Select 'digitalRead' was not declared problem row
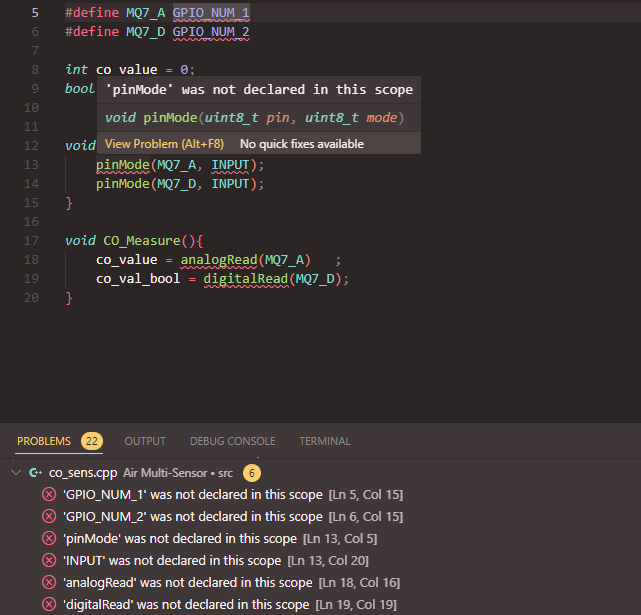The width and height of the screenshot is (641, 615). (x=320, y=604)
